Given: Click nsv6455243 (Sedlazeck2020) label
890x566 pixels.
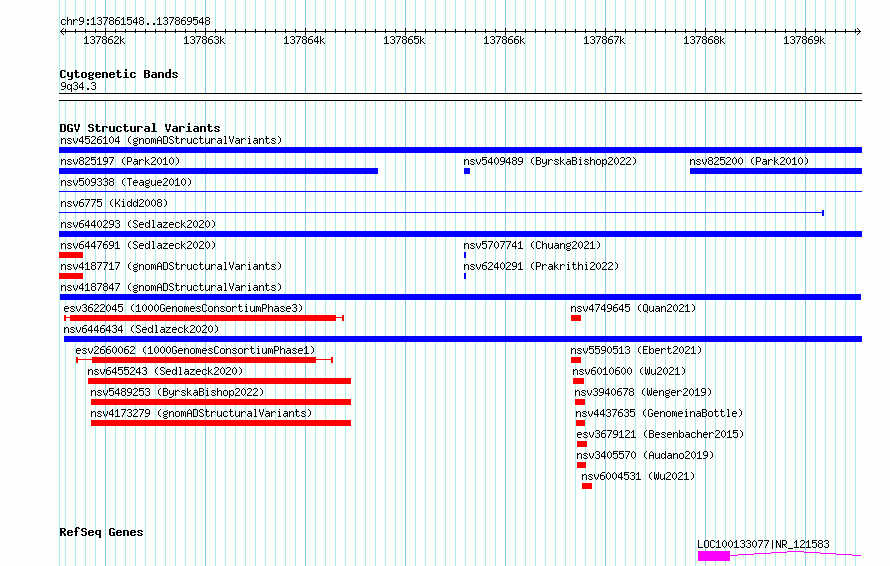Looking at the screenshot, I should (x=165, y=371).
